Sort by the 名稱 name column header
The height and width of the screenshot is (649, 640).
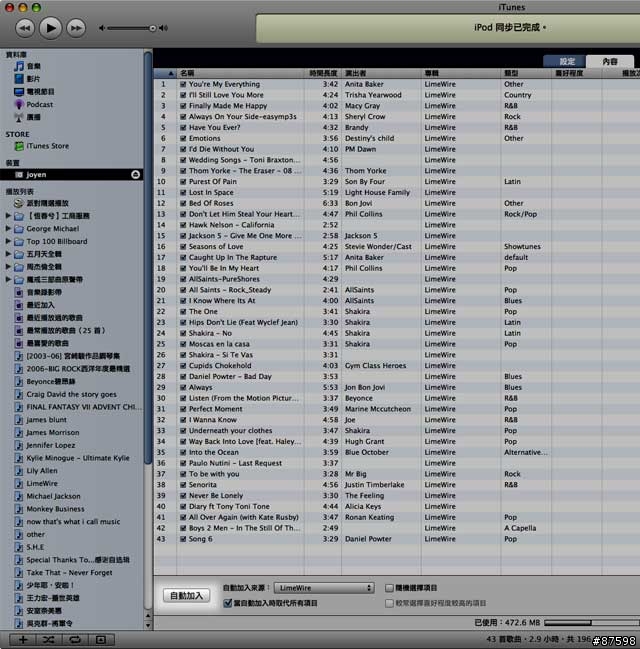(240, 73)
